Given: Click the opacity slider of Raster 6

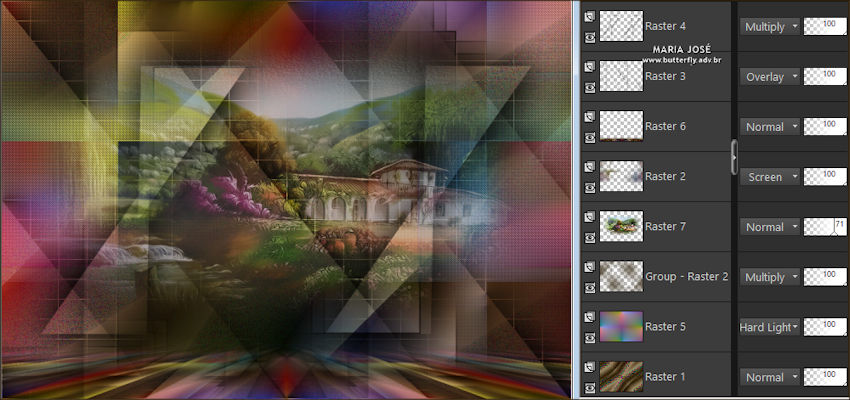Looking at the screenshot, I should [x=825, y=126].
